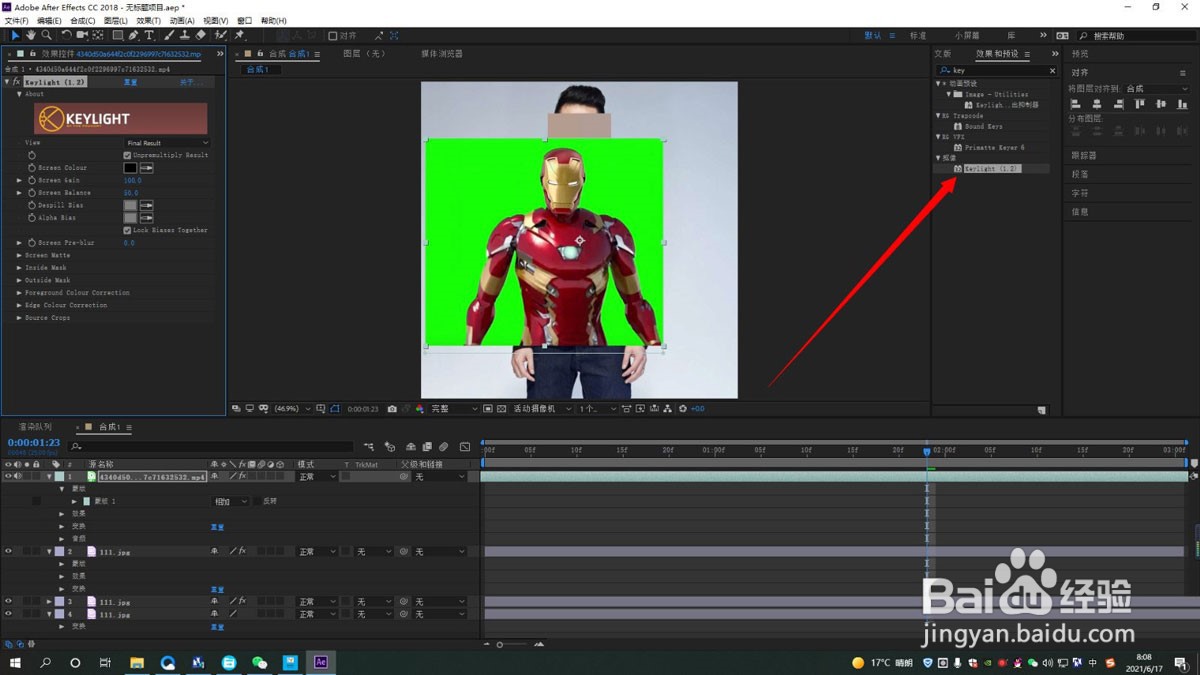Select the Type text tool
Viewport: 1200px width, 675px height.
(149, 35)
